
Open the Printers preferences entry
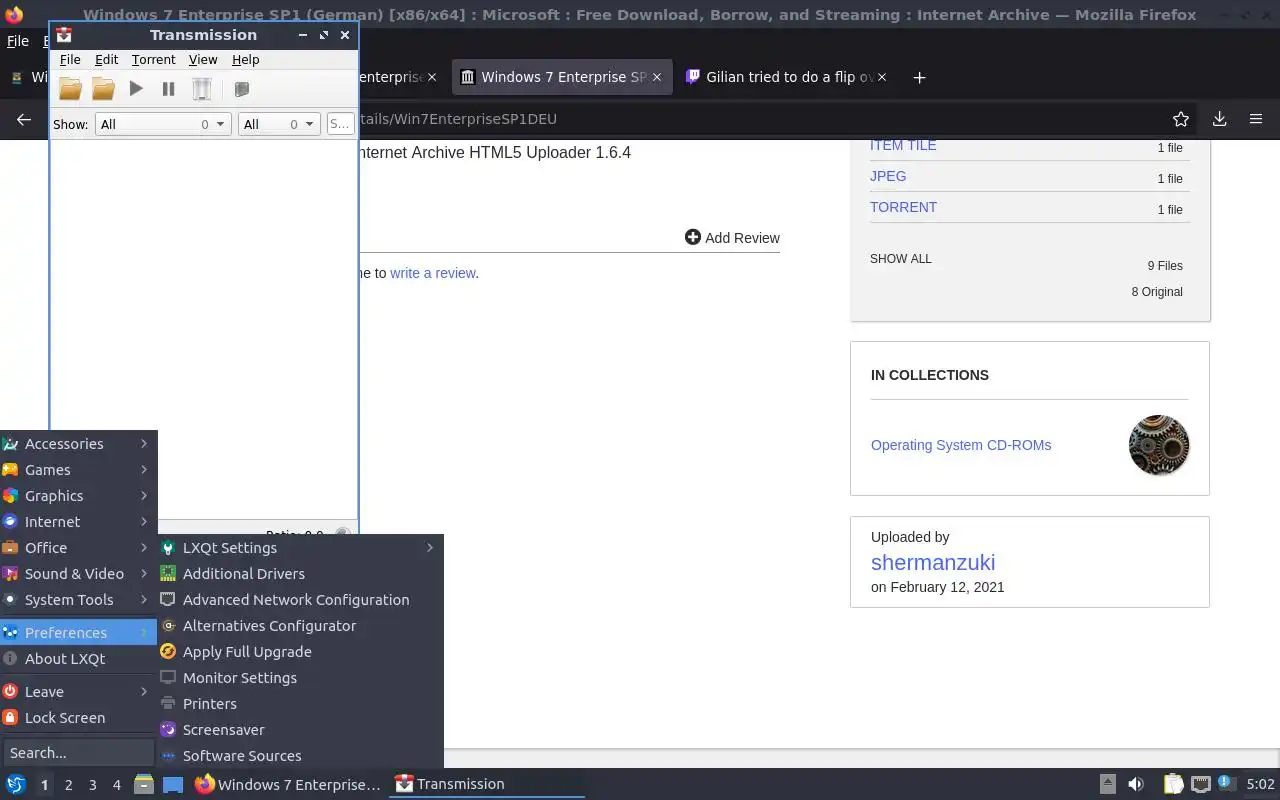click(300, 704)
